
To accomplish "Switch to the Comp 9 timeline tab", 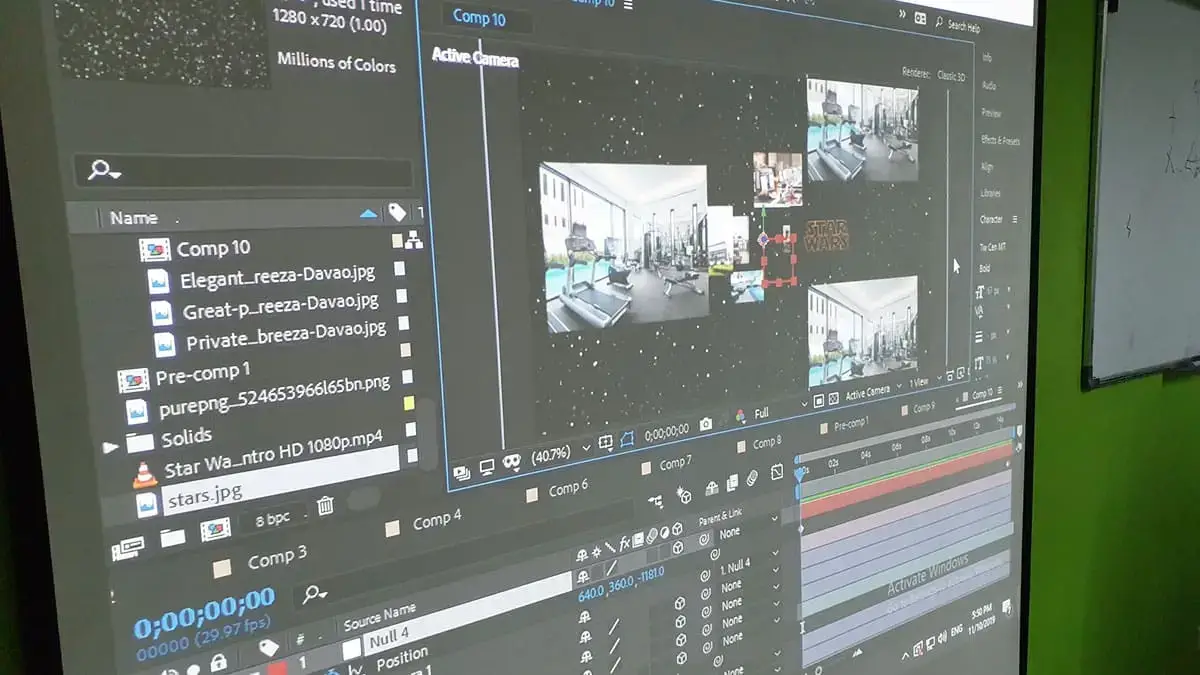I will pos(923,407).
